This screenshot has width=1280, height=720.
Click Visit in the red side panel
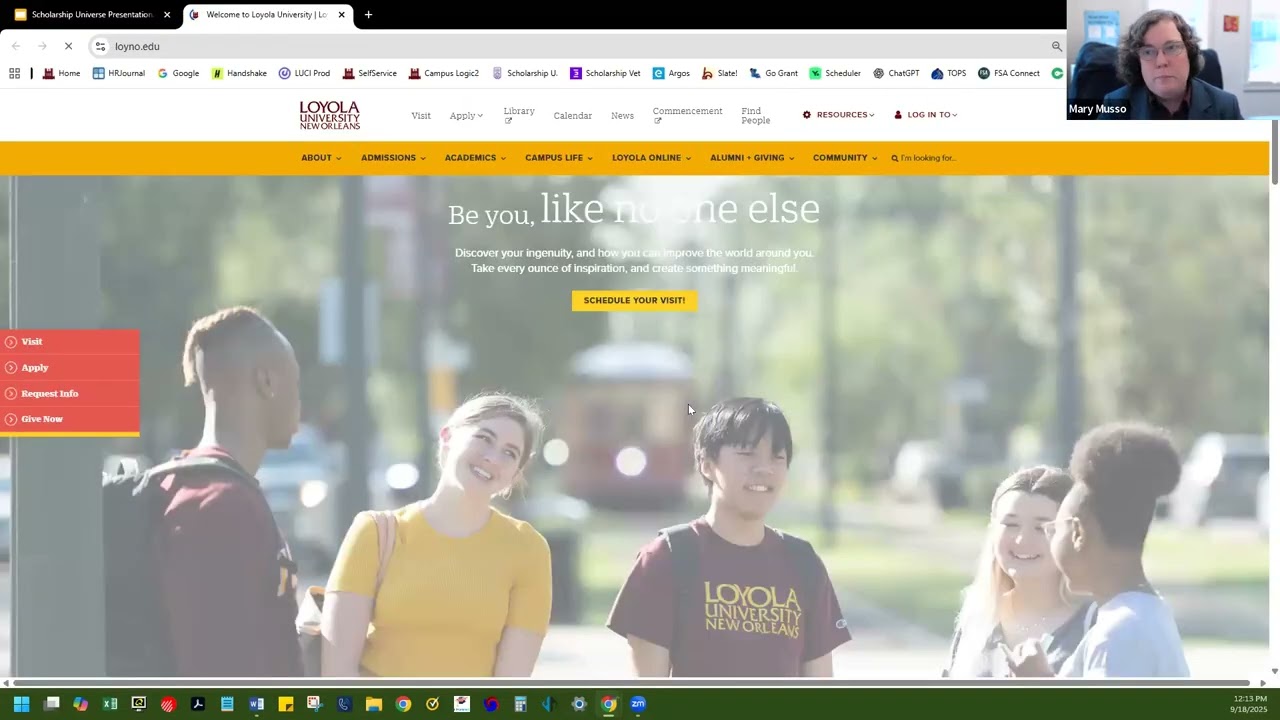(x=69, y=342)
